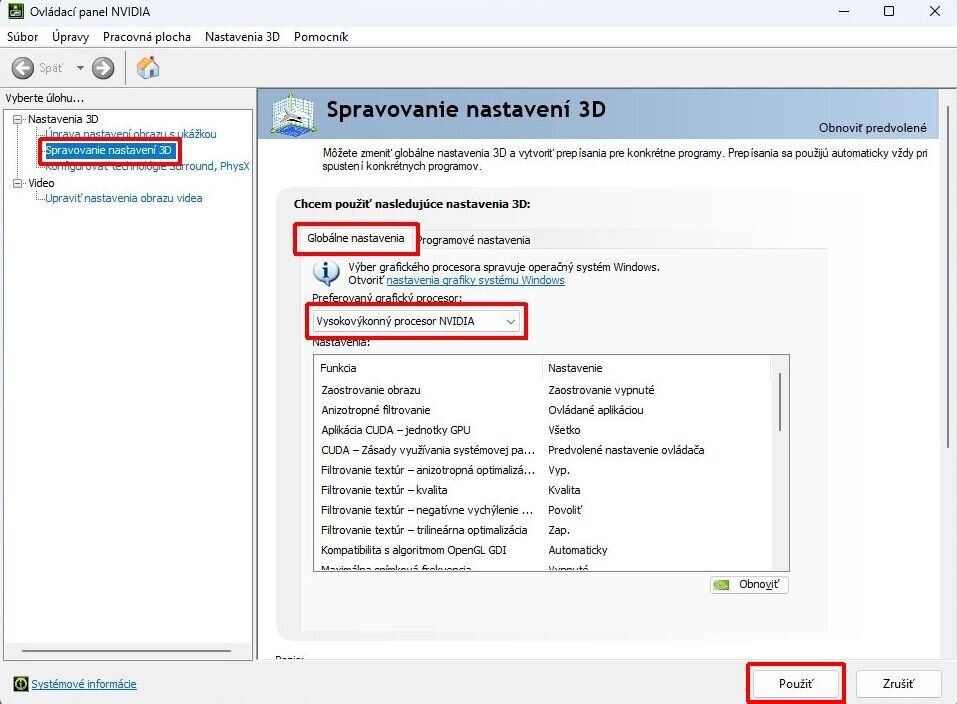Click Predvolené nastavenie ovládača value

626,450
